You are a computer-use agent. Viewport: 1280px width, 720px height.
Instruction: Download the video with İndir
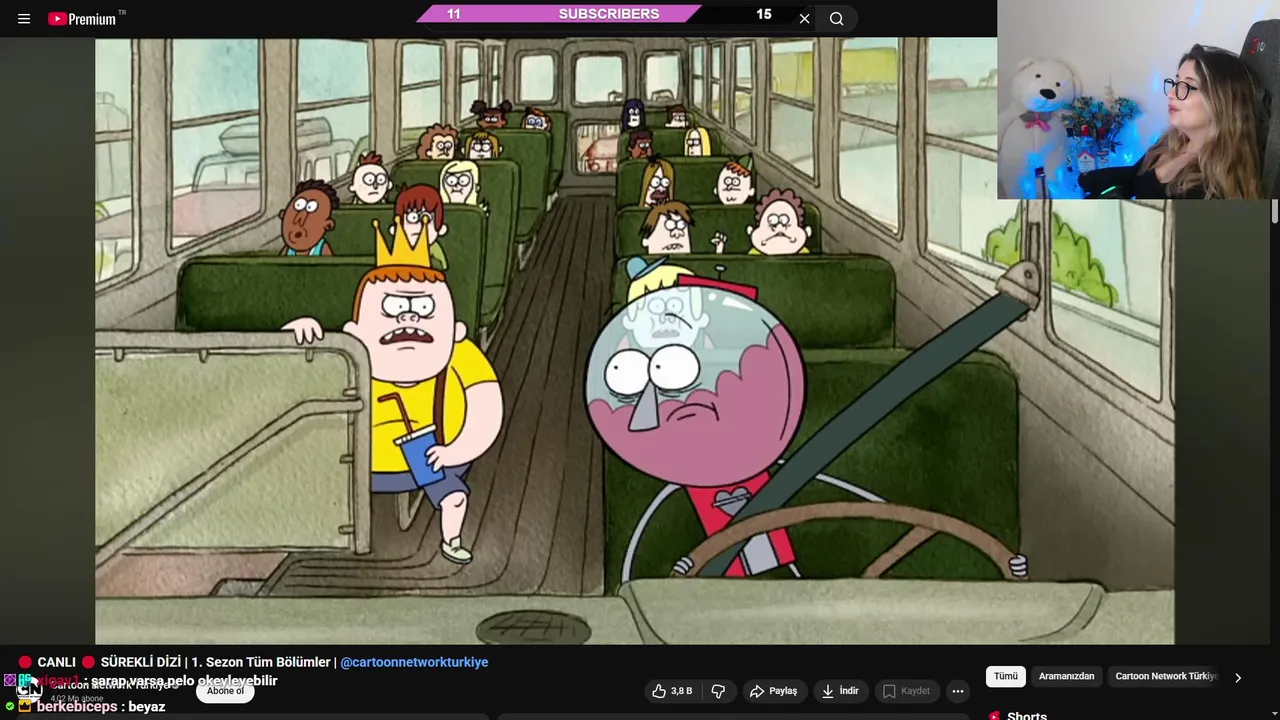point(840,691)
